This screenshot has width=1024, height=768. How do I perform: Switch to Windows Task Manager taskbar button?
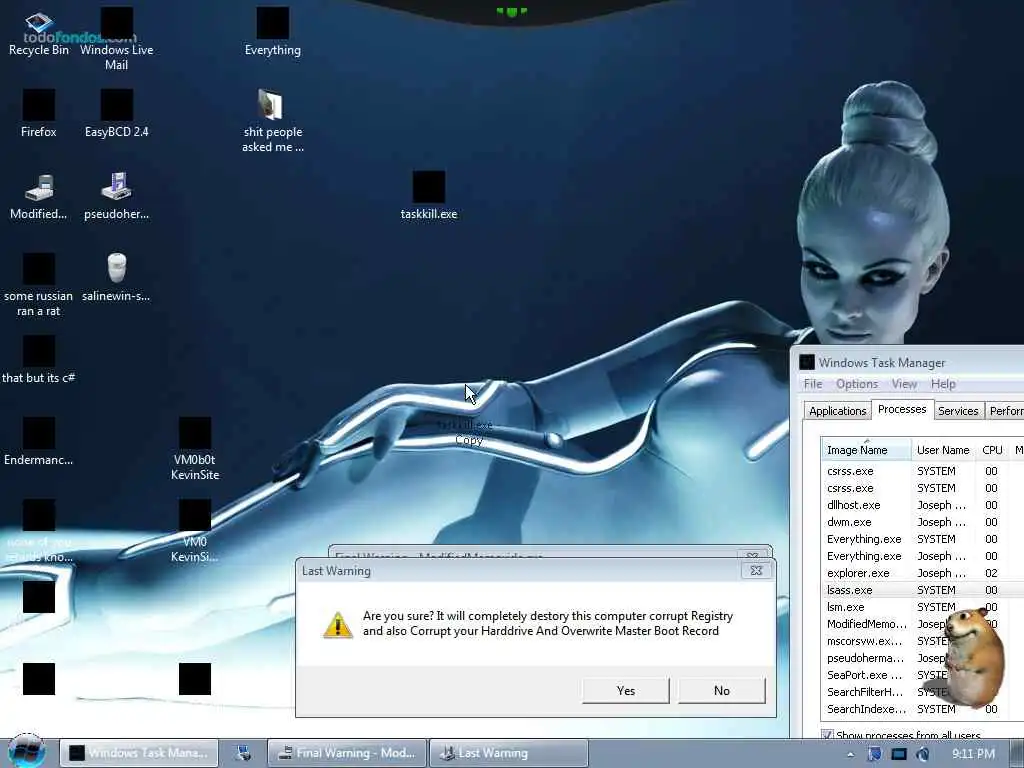coord(139,753)
